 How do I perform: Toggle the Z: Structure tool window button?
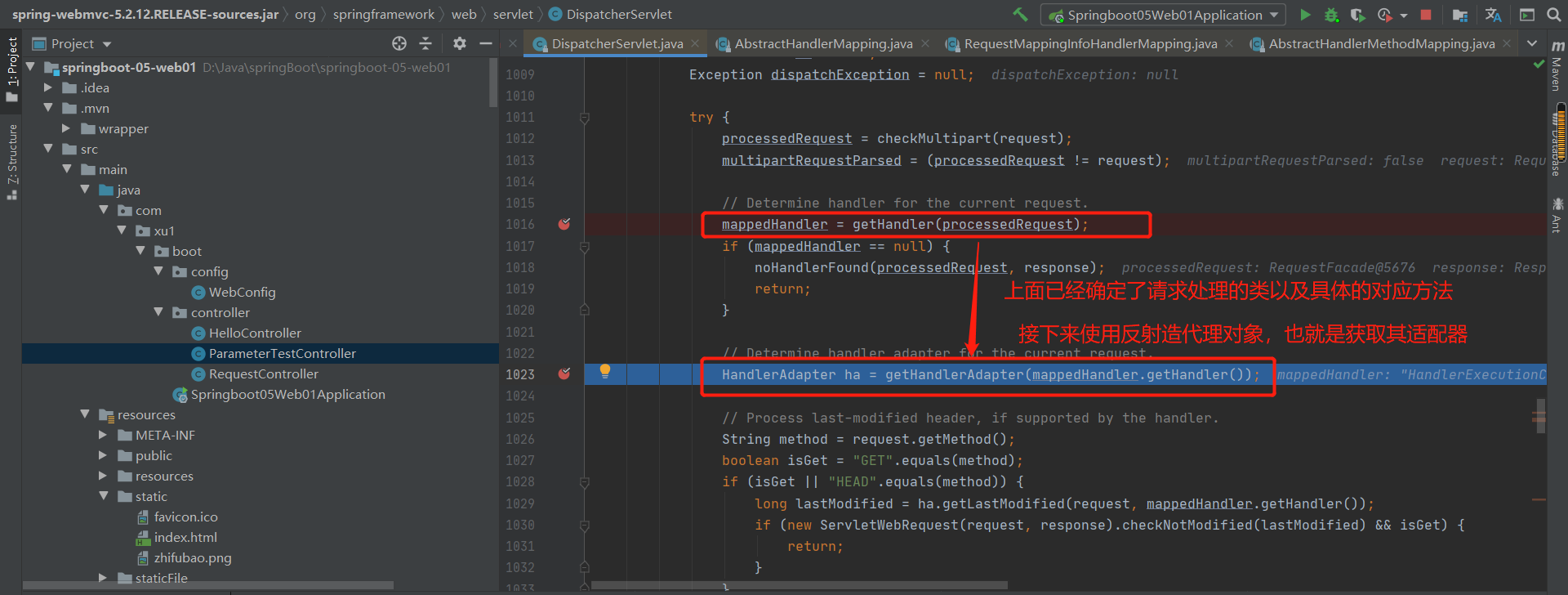pyautogui.click(x=11, y=161)
